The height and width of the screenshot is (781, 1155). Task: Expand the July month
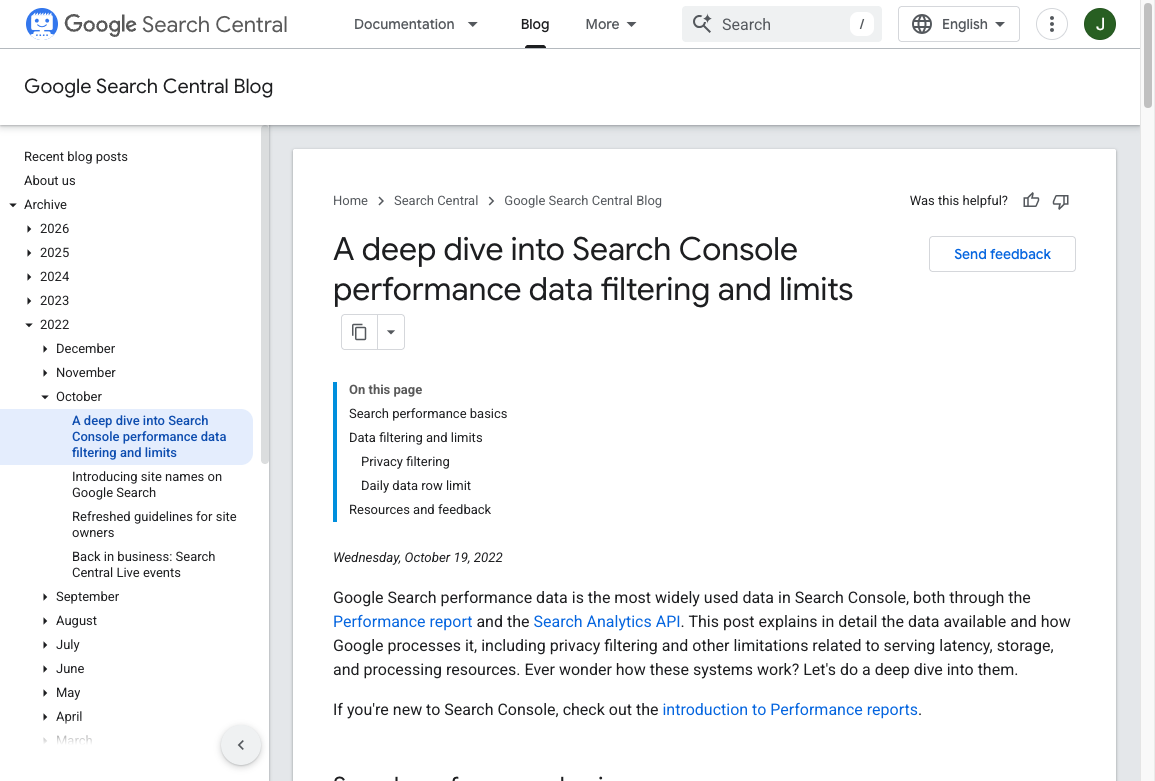pyautogui.click(x=45, y=645)
